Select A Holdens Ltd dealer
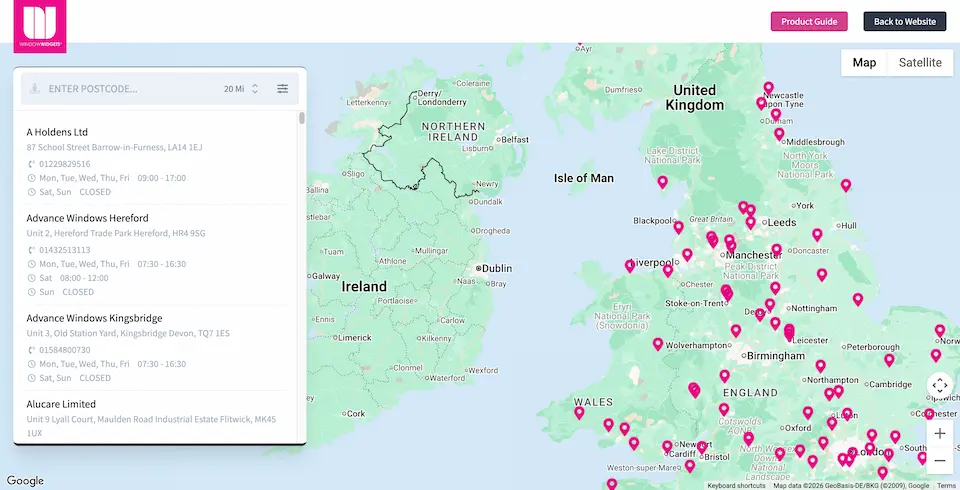Screen dimensions: 960x490 click(57, 132)
